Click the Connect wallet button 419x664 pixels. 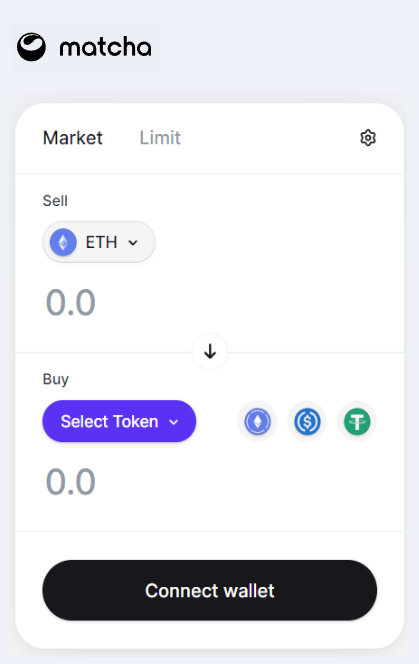210,590
